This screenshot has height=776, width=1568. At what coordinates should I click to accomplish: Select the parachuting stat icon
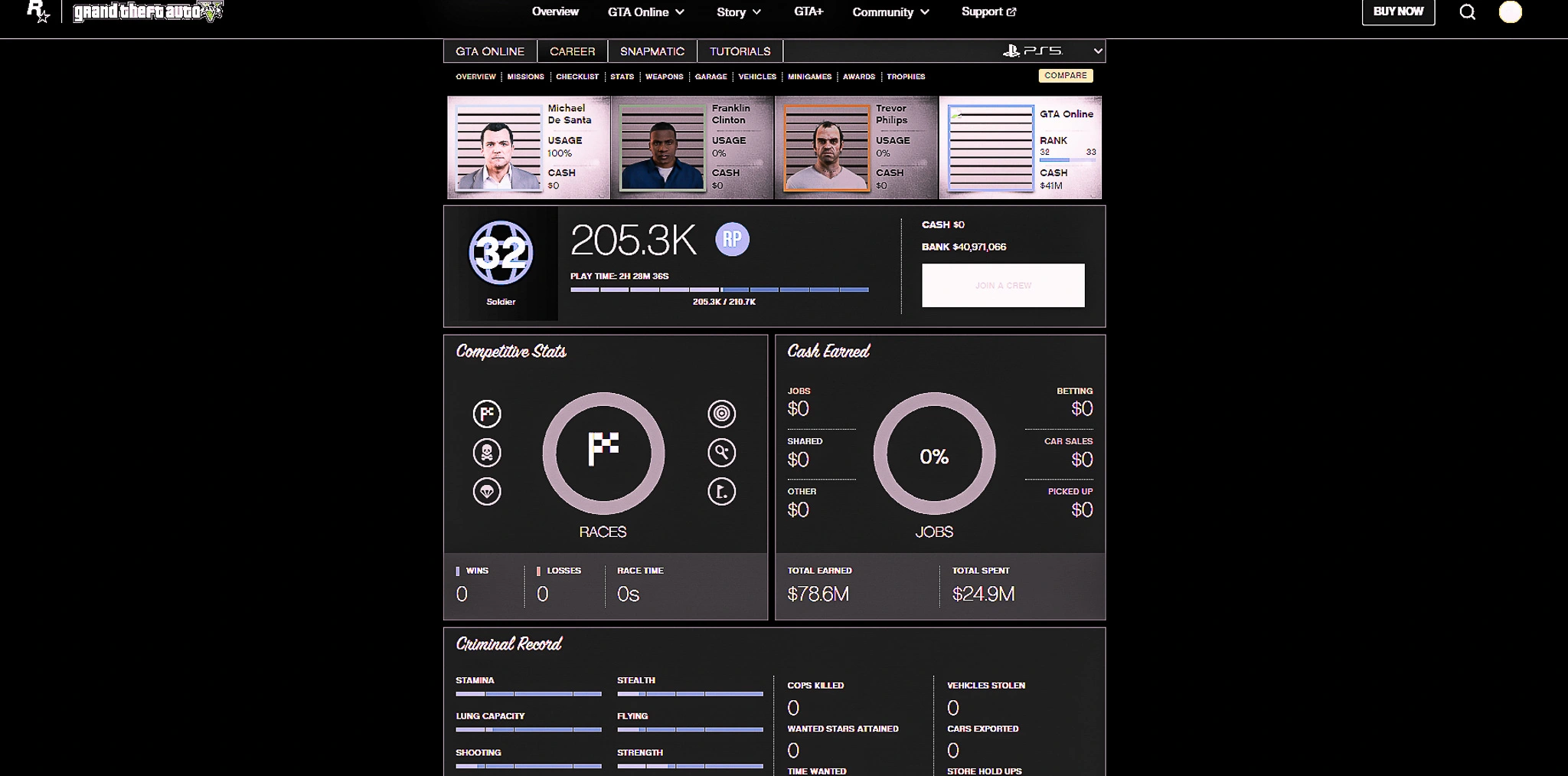click(x=487, y=491)
